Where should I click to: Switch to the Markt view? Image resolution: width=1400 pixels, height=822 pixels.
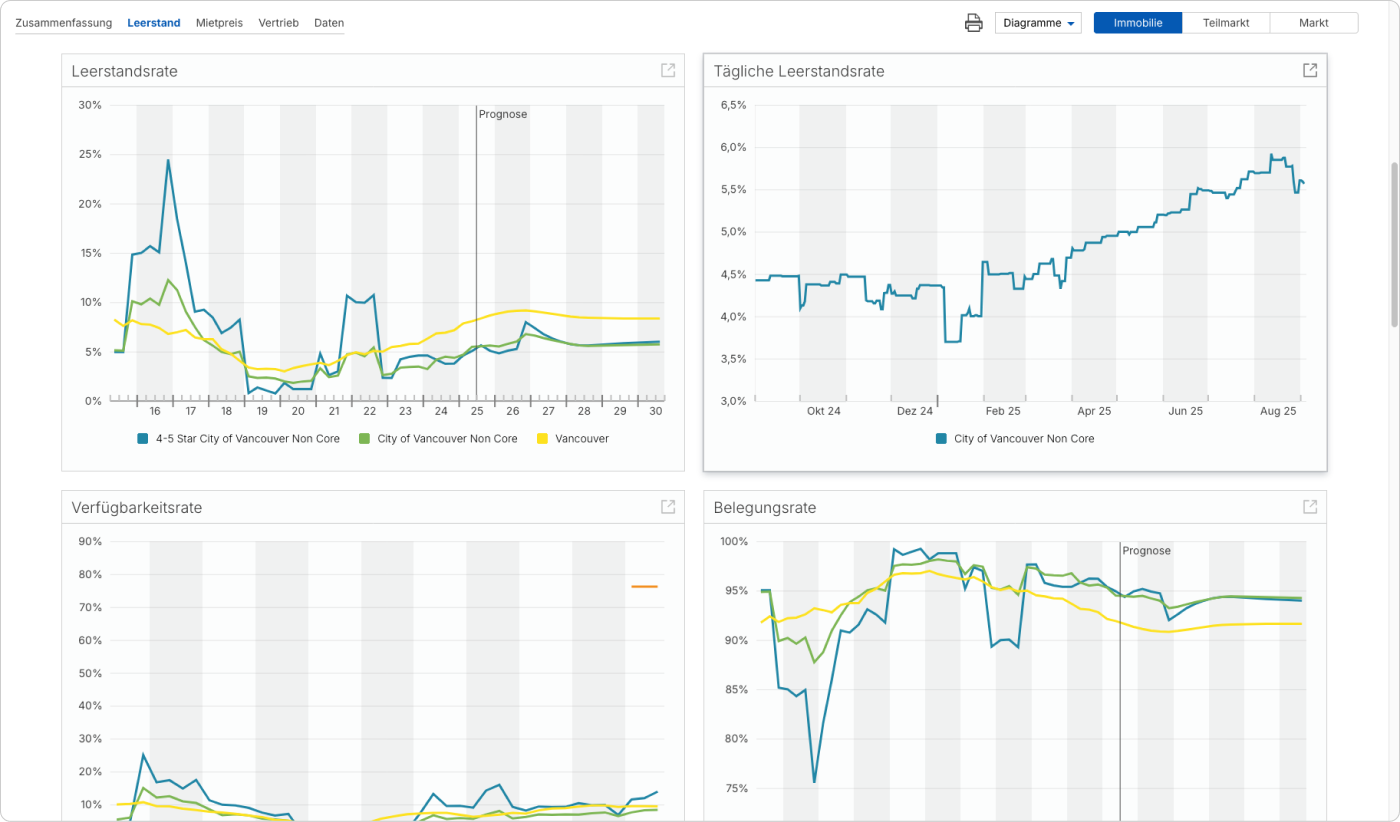1313,23
